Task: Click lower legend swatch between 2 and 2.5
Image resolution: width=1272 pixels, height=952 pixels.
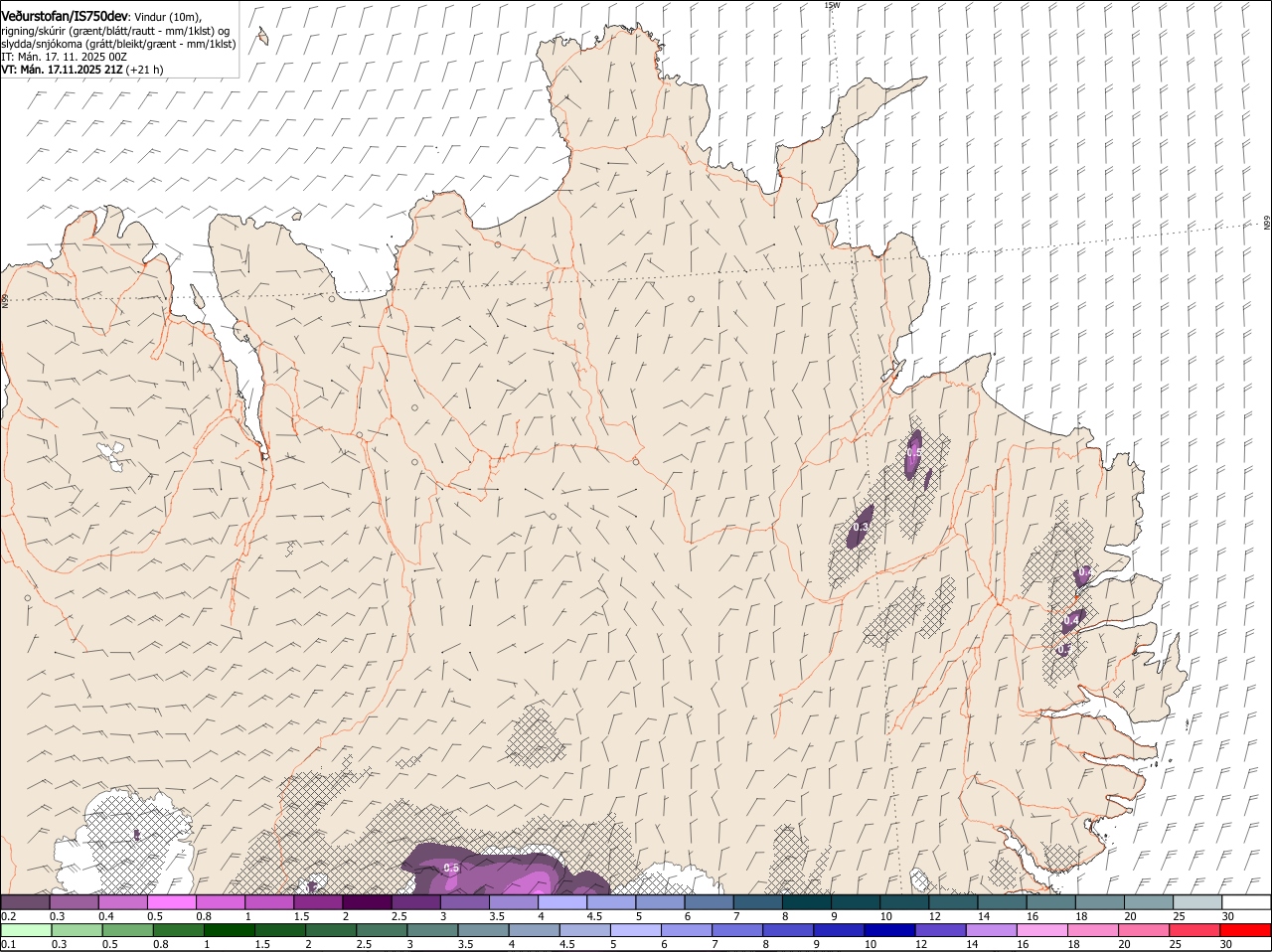Action: (331, 930)
